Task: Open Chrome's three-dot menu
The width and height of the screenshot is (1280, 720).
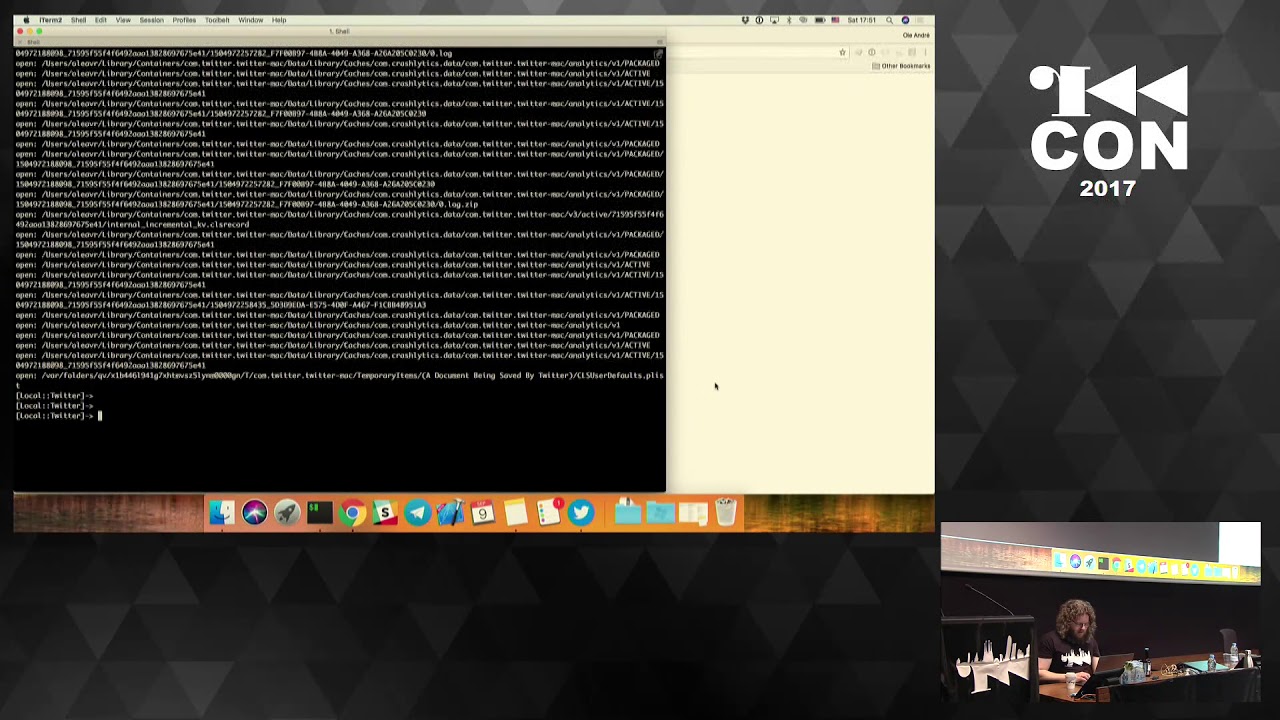Action: 925,52
